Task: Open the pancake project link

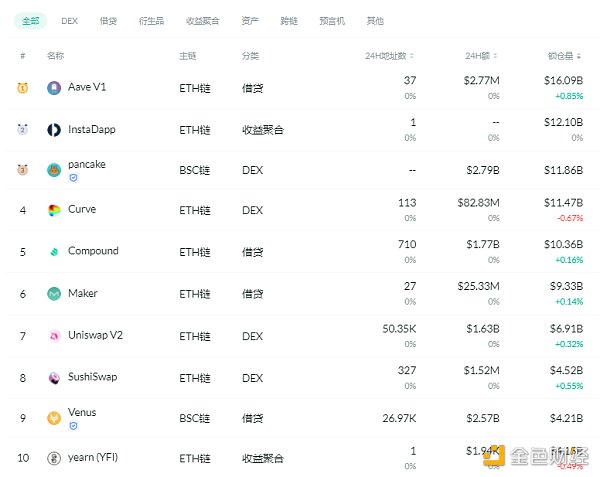Action: pos(87,164)
